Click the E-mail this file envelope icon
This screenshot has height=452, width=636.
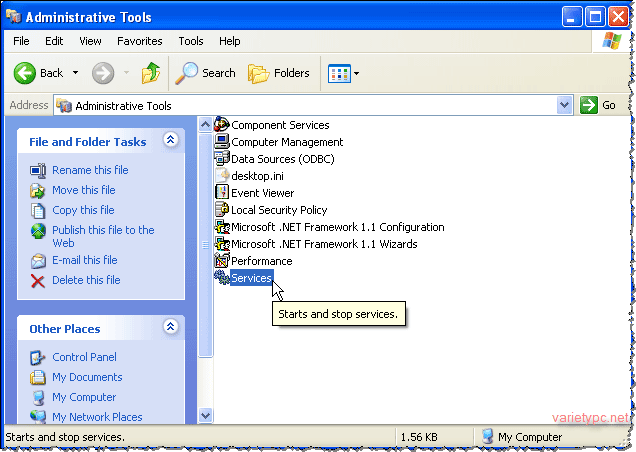click(x=38, y=260)
